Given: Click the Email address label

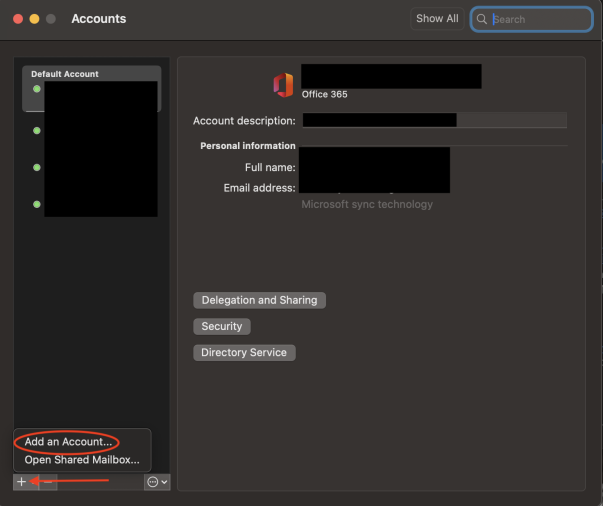Looking at the screenshot, I should click(x=260, y=188).
